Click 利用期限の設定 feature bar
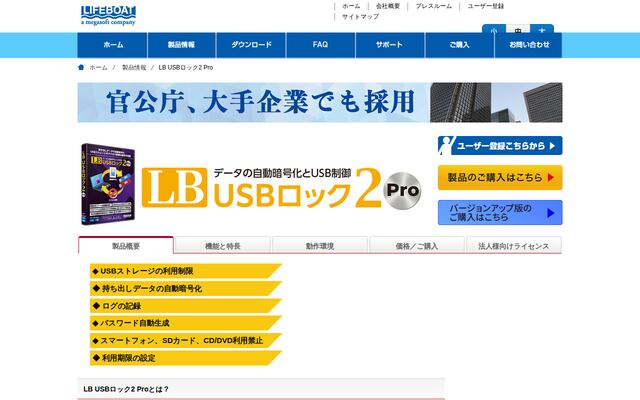The height and width of the screenshot is (400, 640). coord(186,358)
